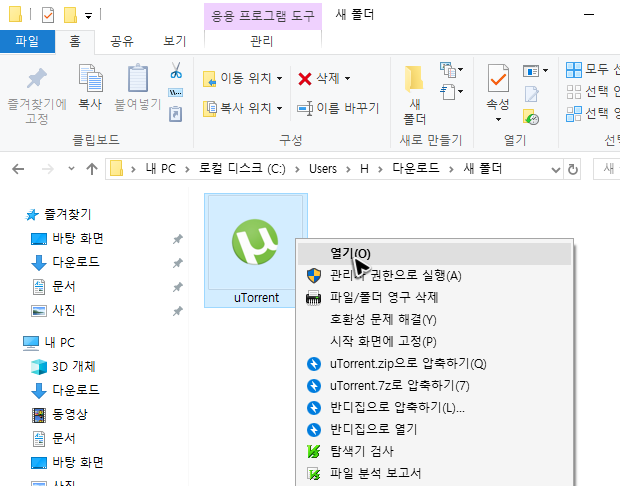Open the 파일 ribbon tab
620x486 pixels.
27,41
